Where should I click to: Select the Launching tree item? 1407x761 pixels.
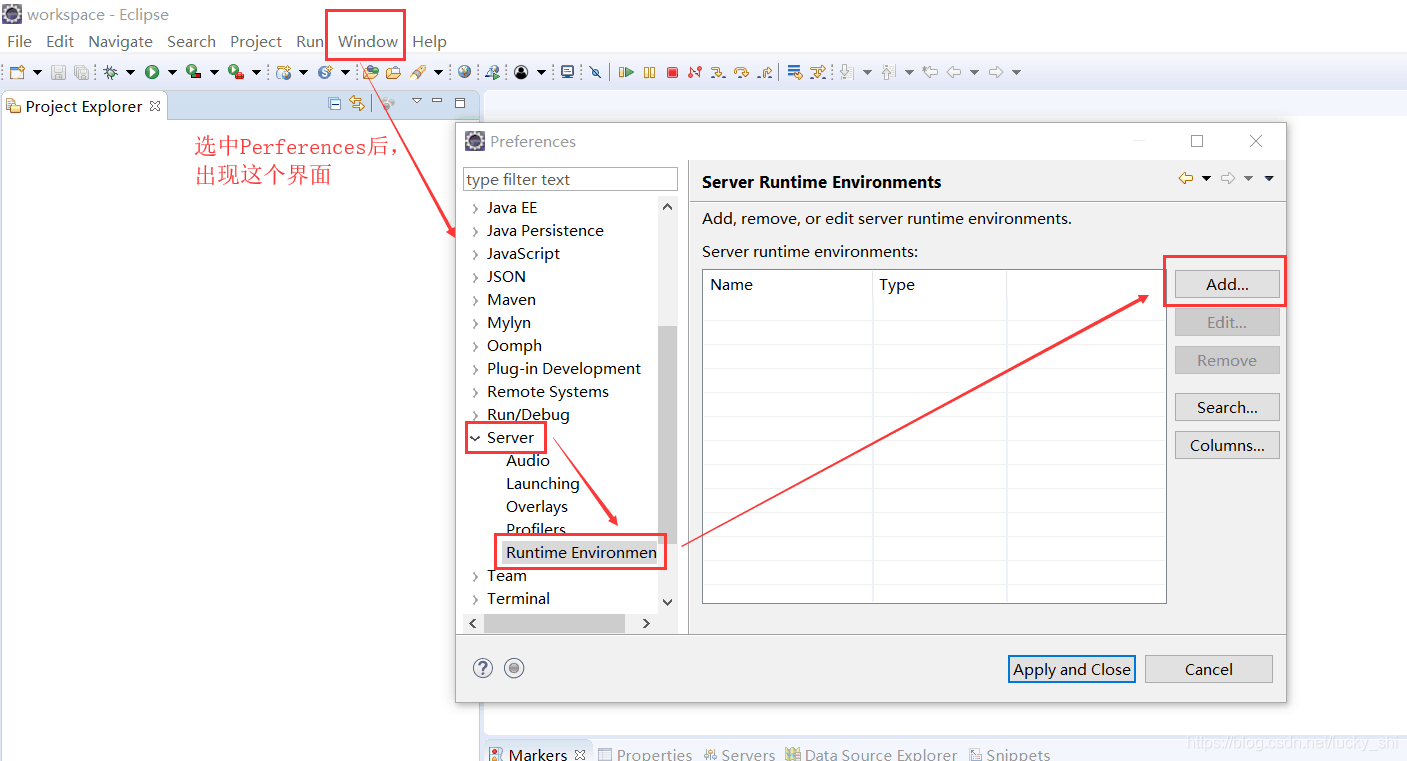[x=542, y=483]
